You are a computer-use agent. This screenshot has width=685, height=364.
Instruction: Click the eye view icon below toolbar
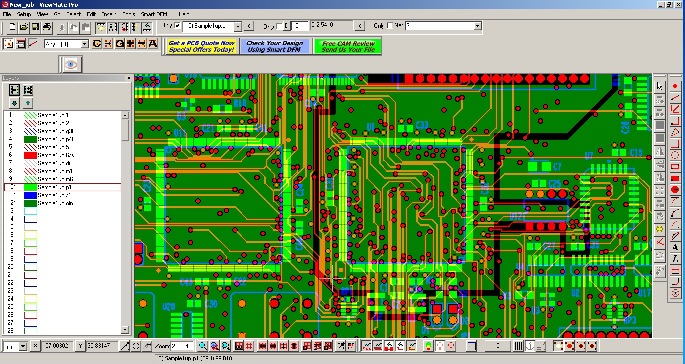tap(70, 65)
